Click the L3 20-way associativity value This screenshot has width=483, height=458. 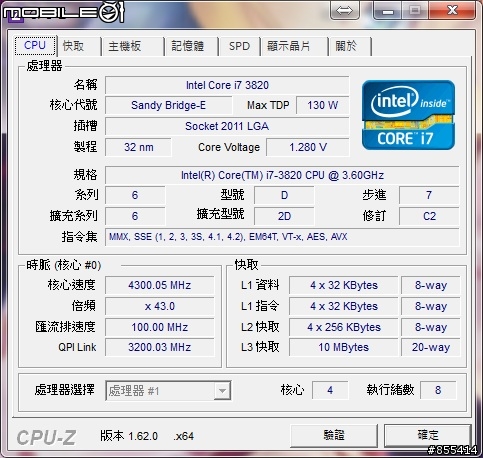point(431,347)
